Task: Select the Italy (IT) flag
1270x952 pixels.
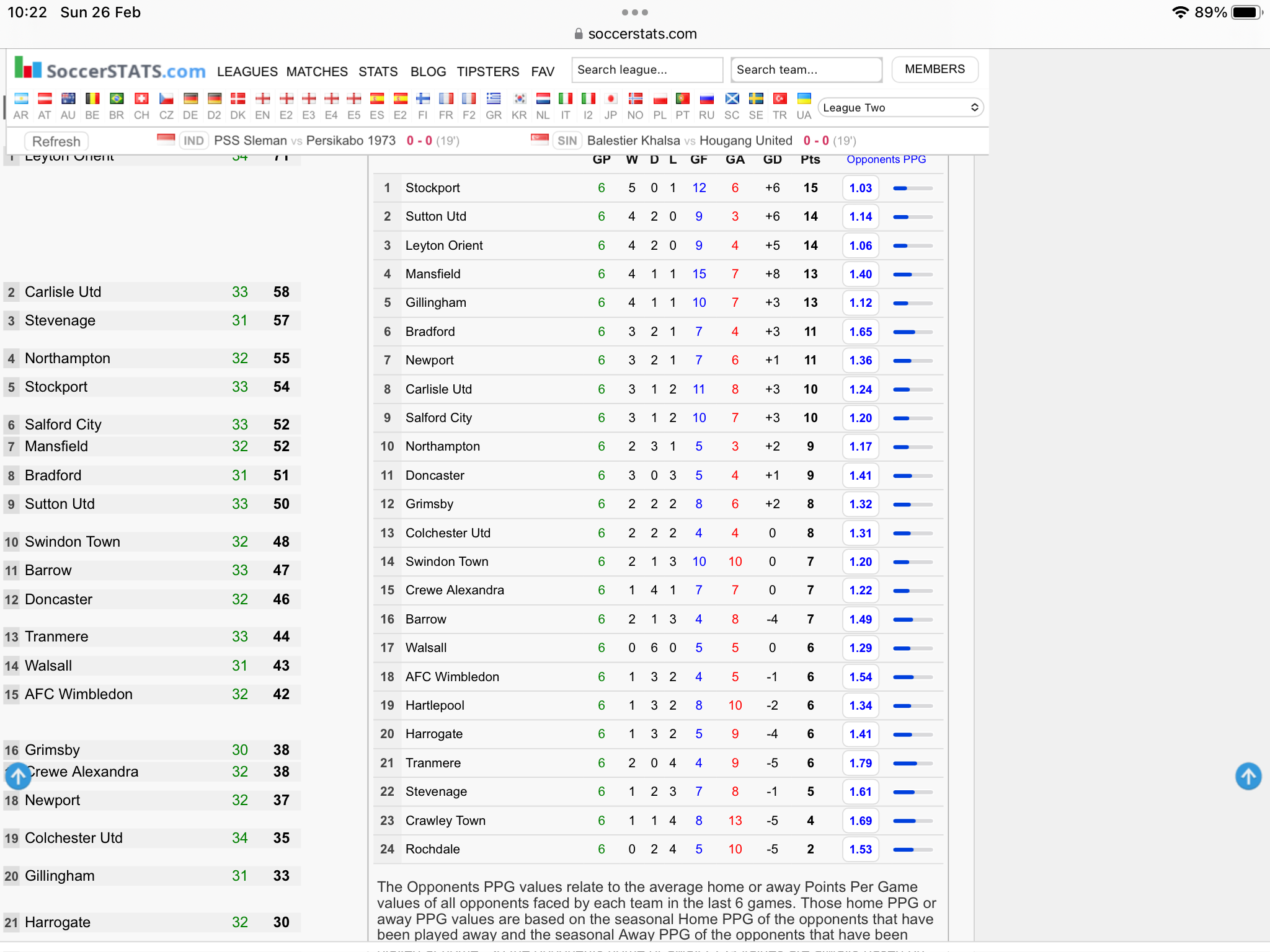Action: (x=566, y=99)
